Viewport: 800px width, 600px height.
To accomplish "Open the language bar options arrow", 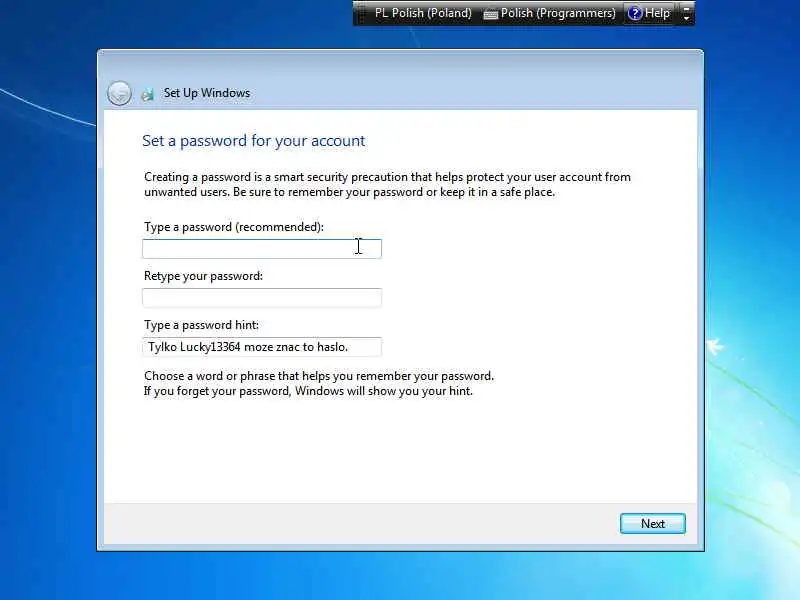I will pyautogui.click(x=687, y=18).
